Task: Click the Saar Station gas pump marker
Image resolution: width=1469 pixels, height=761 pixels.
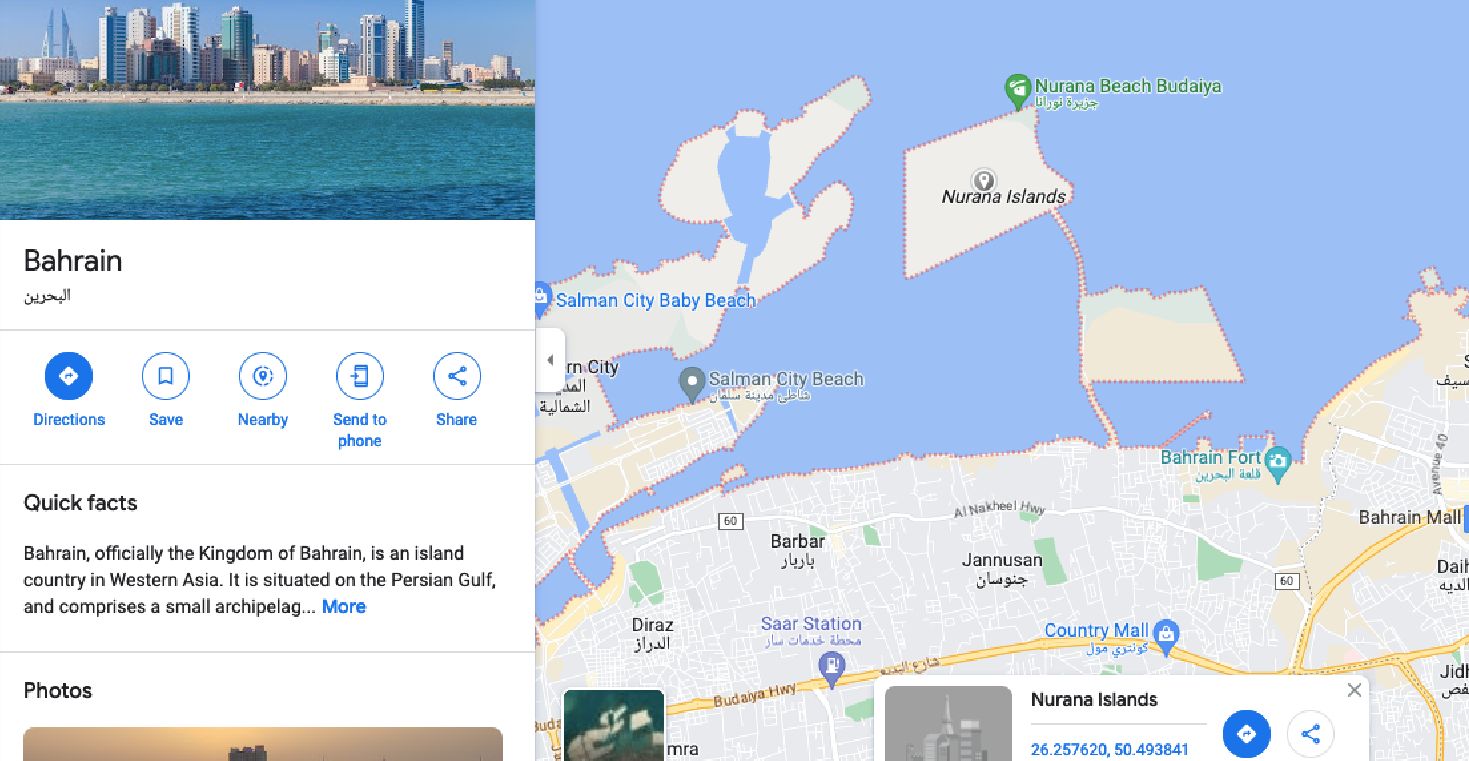Action: tap(831, 667)
